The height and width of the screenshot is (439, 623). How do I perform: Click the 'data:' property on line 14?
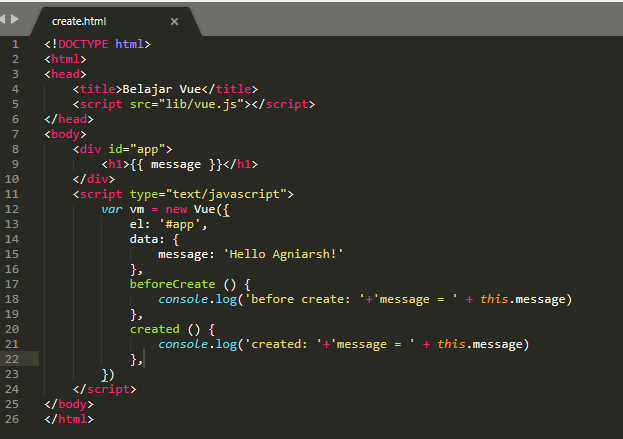147,239
